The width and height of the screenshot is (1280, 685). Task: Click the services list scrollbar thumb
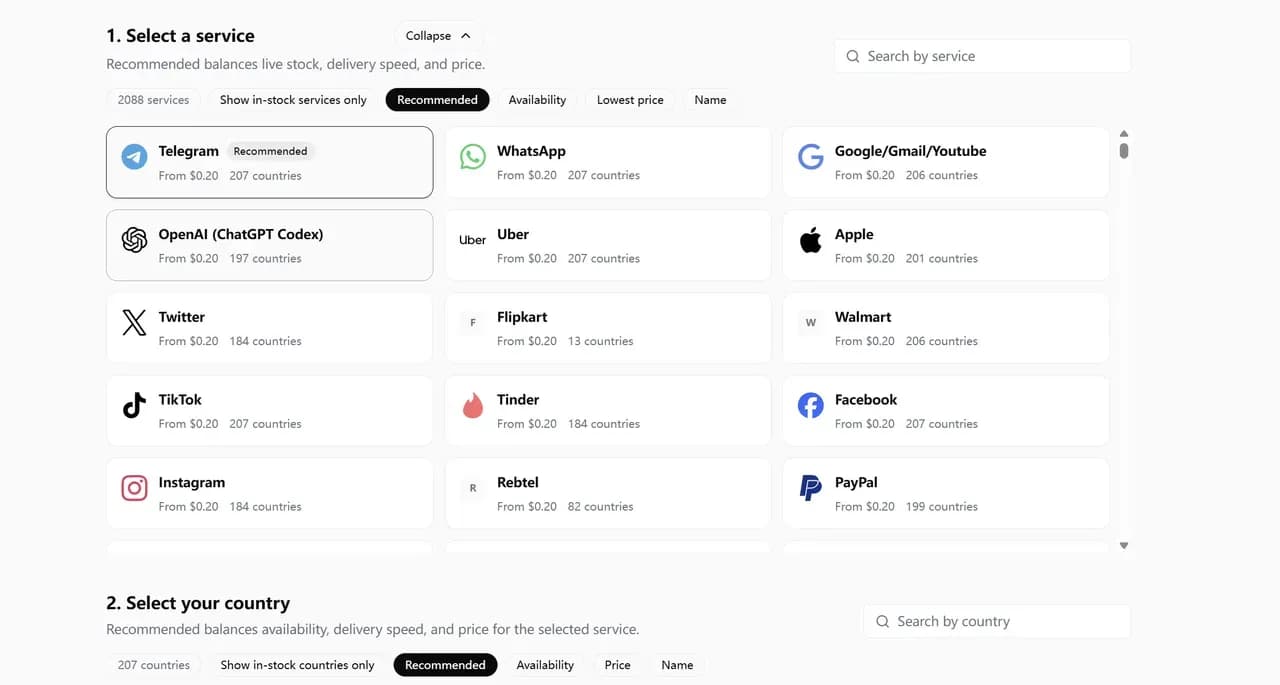[x=1124, y=150]
